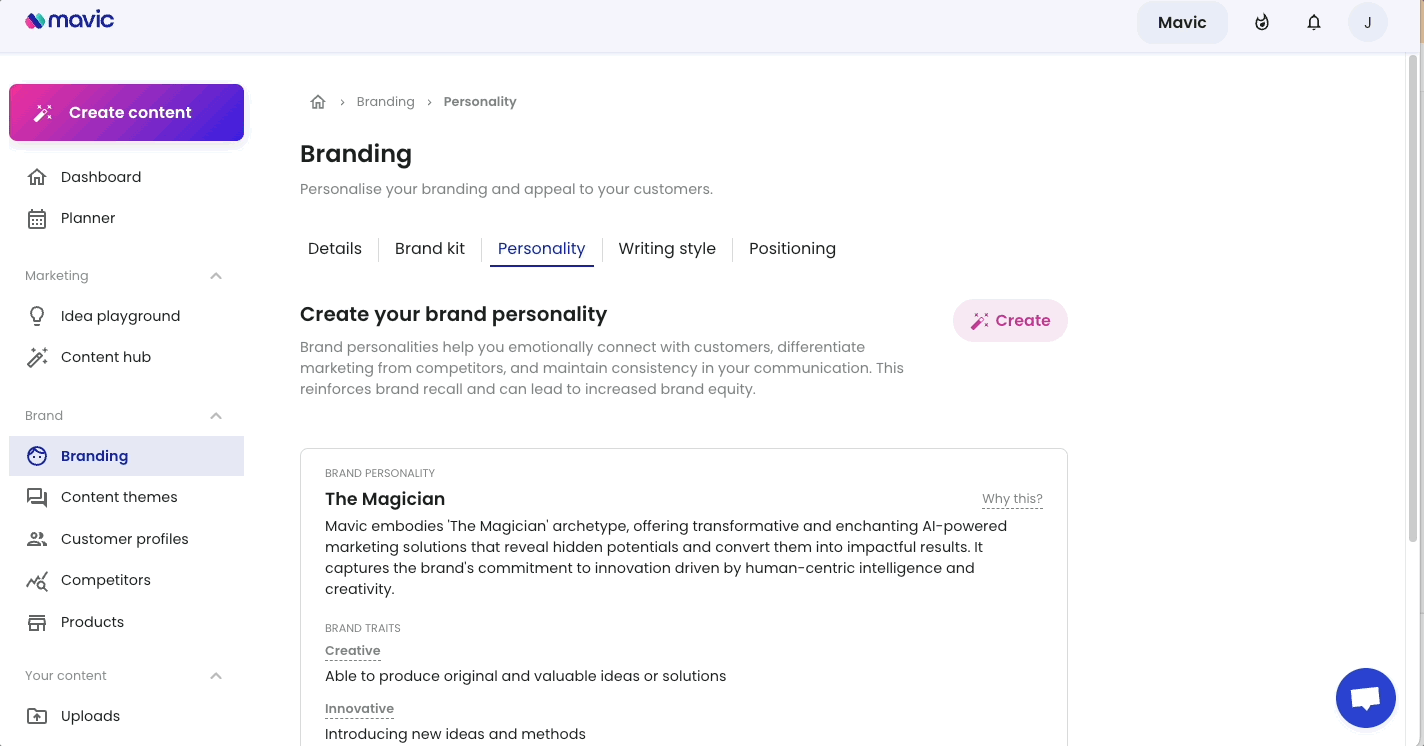Click the page vertical scrollbar
Screen dimensions: 1424x746
[1413, 300]
